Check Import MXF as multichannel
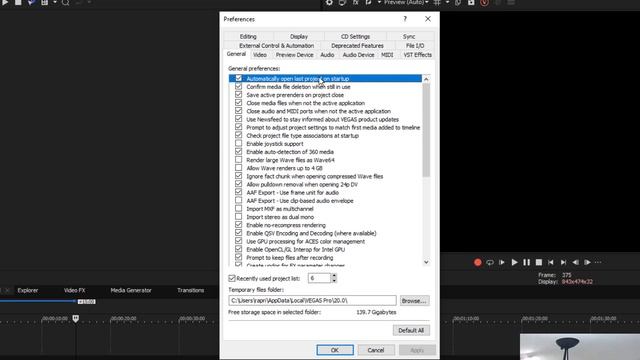The image size is (640, 360). point(238,209)
